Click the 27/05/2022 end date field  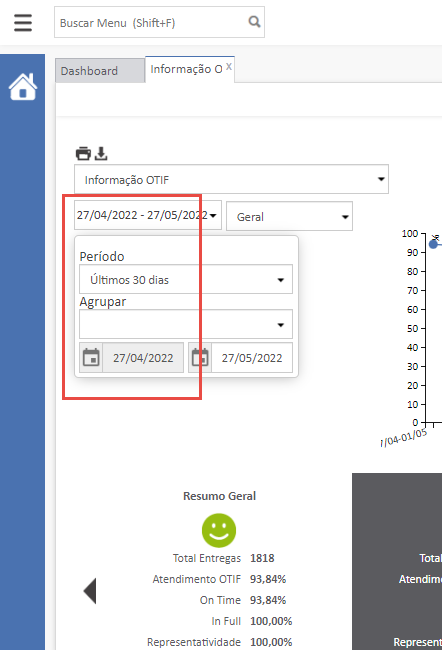(x=252, y=358)
